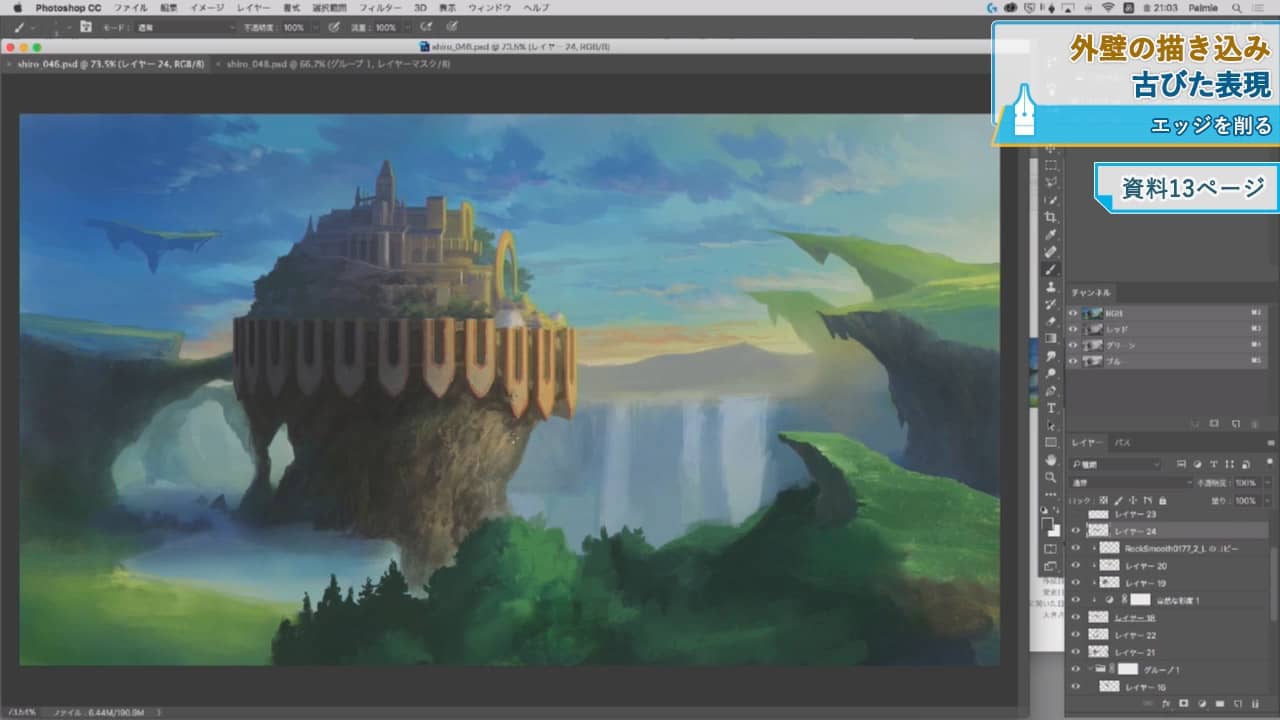Open the layer blend mode dropdown
This screenshot has height=720, width=1280.
1130,482
